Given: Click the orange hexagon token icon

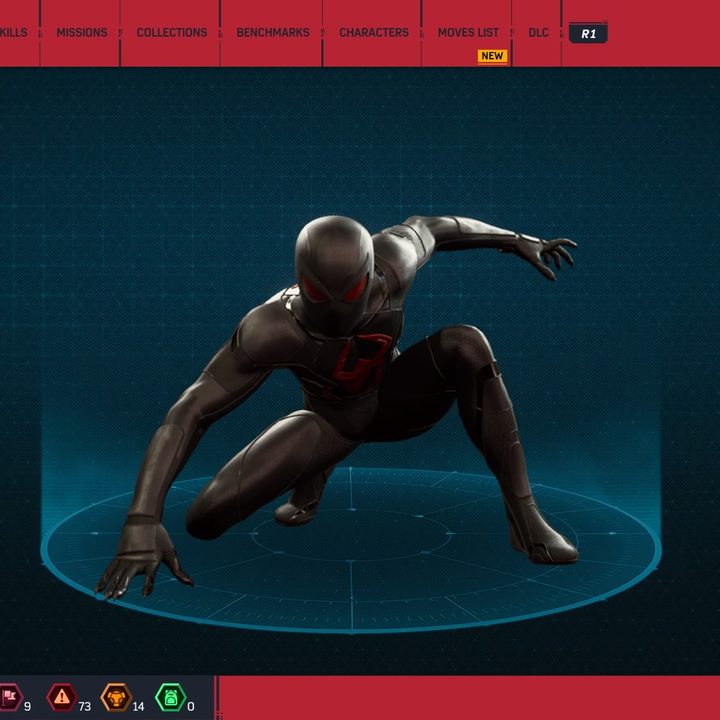Looking at the screenshot, I should click(x=117, y=698).
